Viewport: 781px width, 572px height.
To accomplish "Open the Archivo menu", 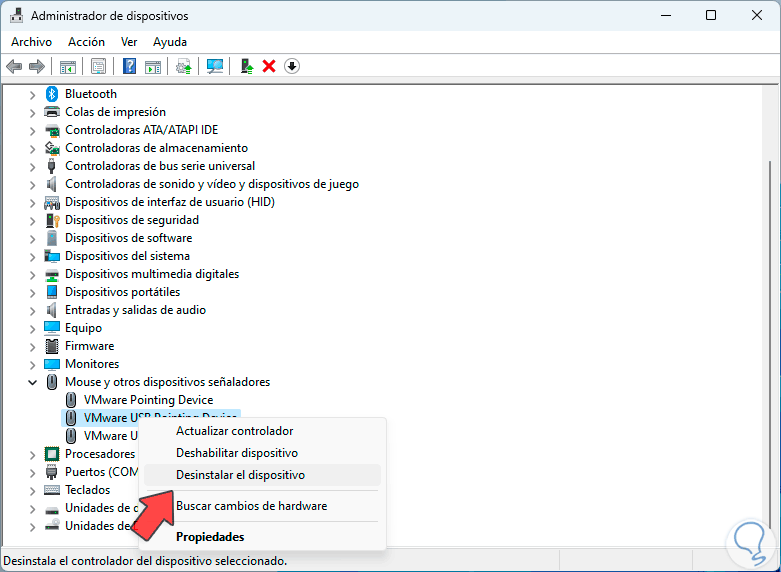I will (x=31, y=42).
